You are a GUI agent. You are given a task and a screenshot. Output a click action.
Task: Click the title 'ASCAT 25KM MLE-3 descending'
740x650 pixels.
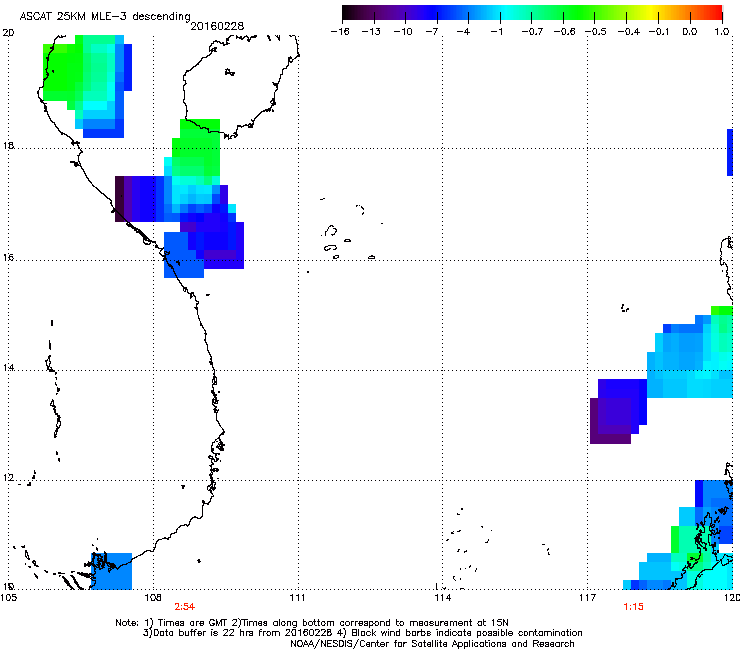coord(105,16)
